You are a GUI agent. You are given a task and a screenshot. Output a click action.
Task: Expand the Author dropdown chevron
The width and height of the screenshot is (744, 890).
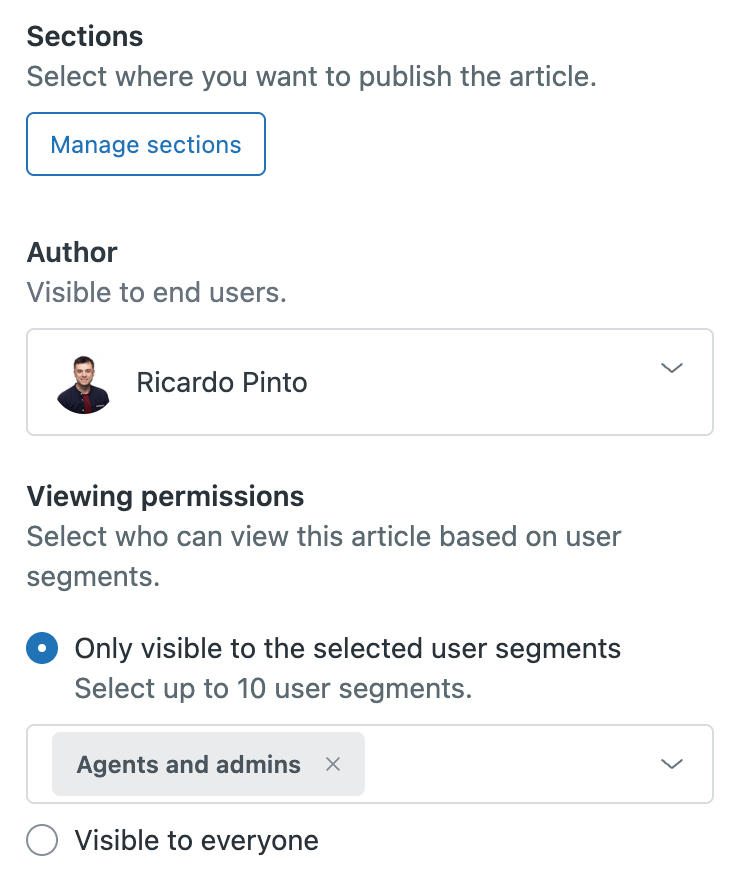[672, 369]
